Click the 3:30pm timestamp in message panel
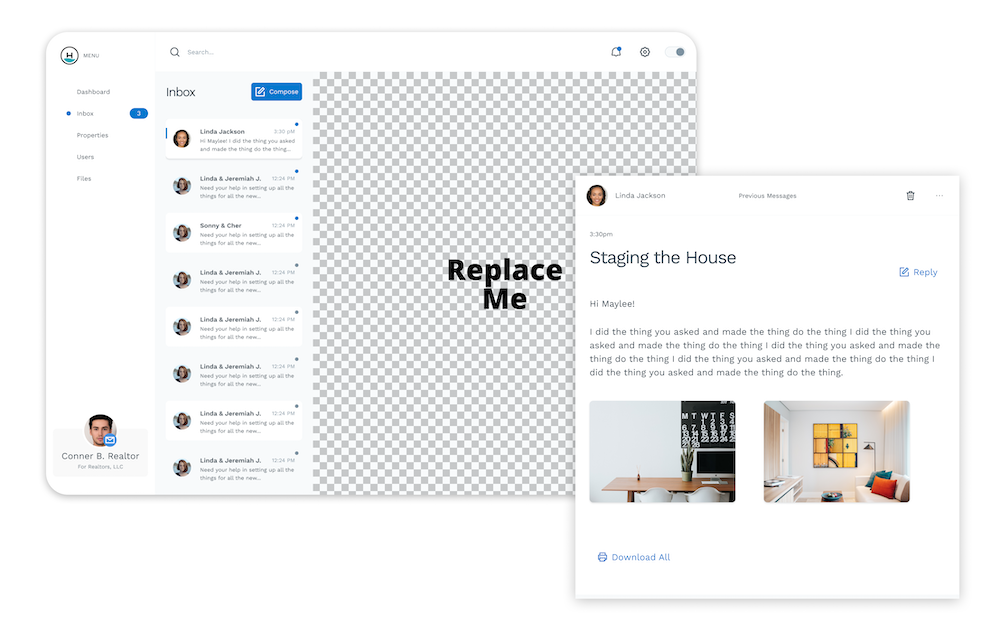1000x623 pixels. click(x=601, y=234)
